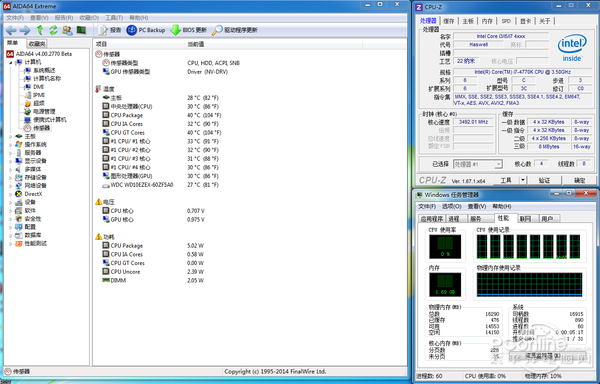
Task: Refresh the AIDA64 sensor page
Action: pyautogui.click(x=54, y=30)
